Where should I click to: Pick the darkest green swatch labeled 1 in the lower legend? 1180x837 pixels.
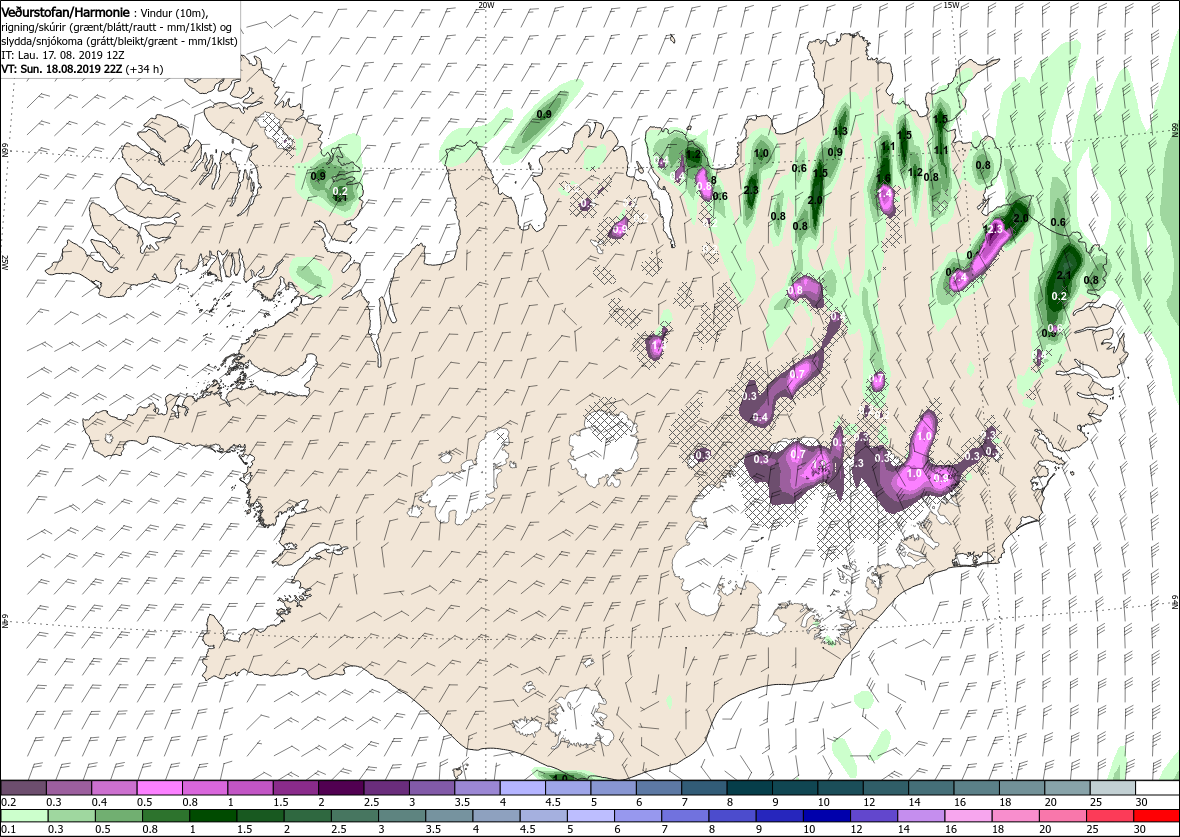coord(214,817)
